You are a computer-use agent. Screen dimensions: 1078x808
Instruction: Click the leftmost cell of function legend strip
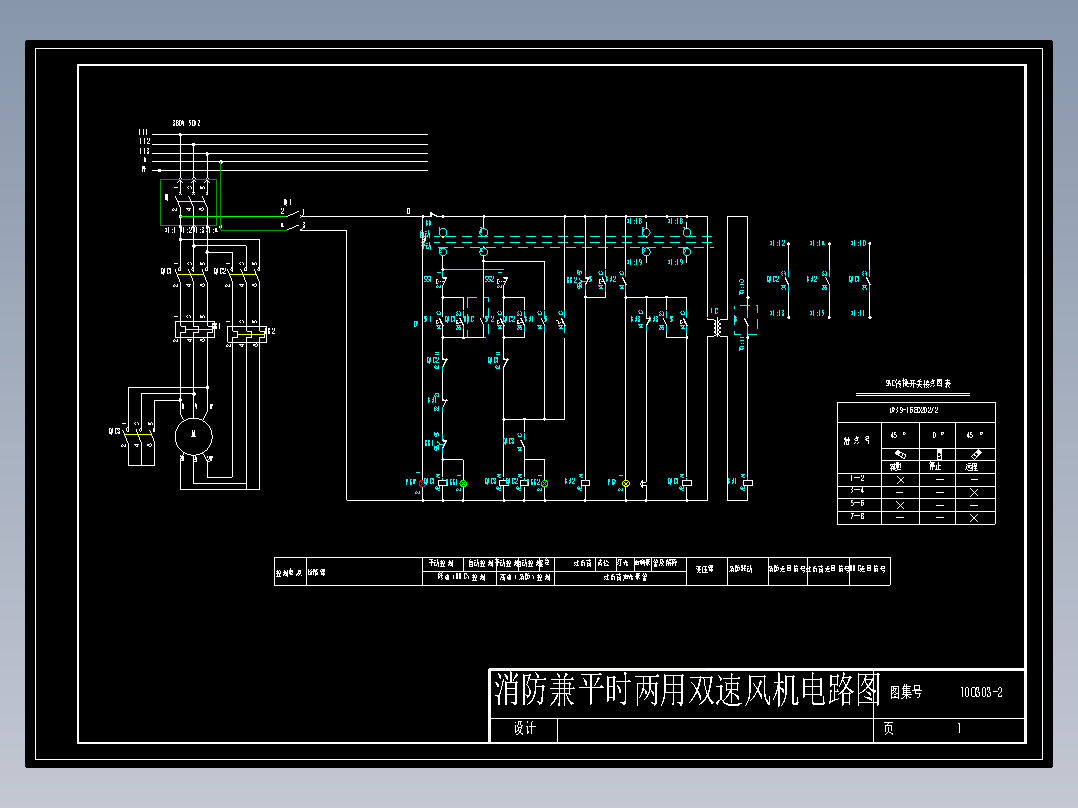[290, 571]
